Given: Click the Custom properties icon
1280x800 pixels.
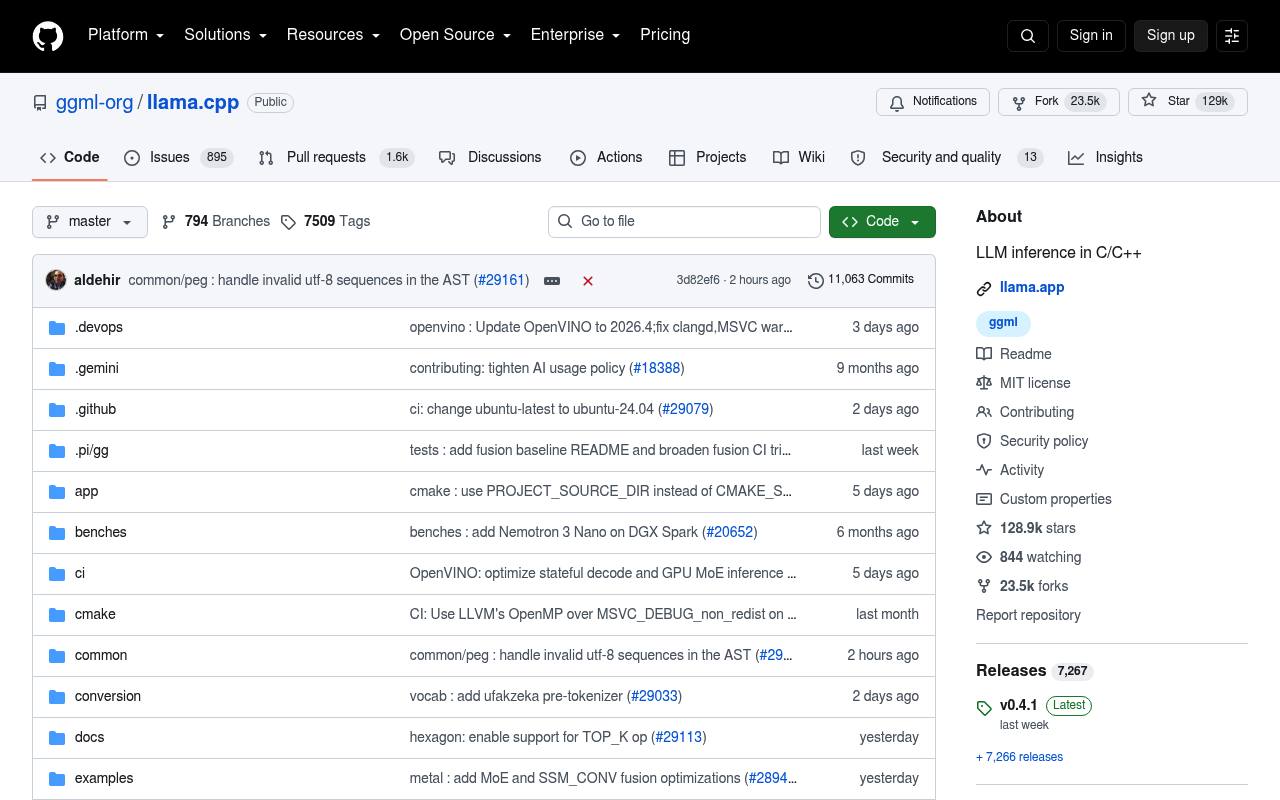Looking at the screenshot, I should point(984,499).
